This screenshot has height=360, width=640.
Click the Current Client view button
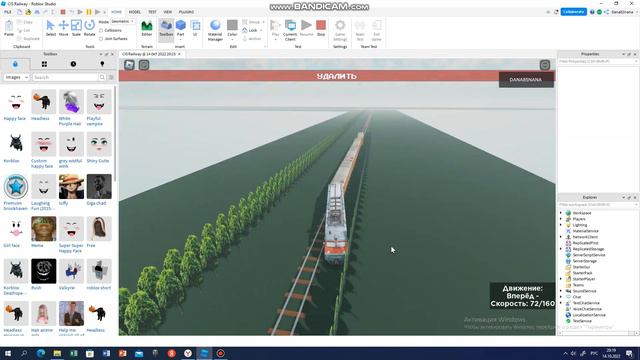(x=290, y=30)
